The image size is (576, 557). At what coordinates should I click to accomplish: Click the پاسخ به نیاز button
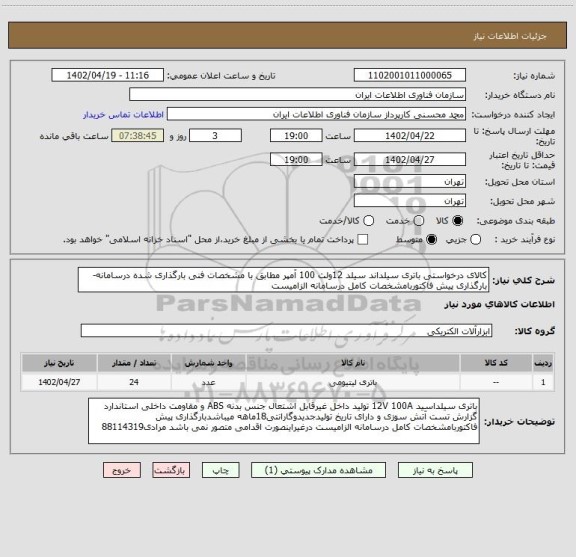[435, 470]
